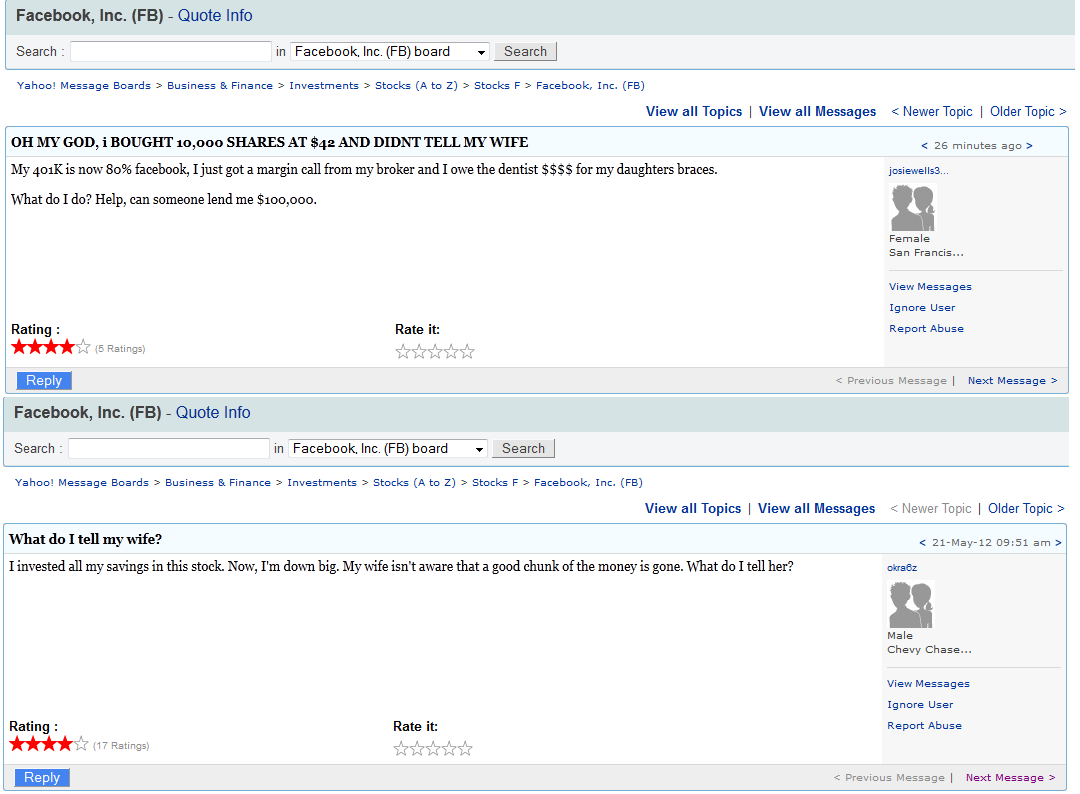Open Stocks F in lower breadcrumb
This screenshot has width=1080, height=794.
[495, 482]
